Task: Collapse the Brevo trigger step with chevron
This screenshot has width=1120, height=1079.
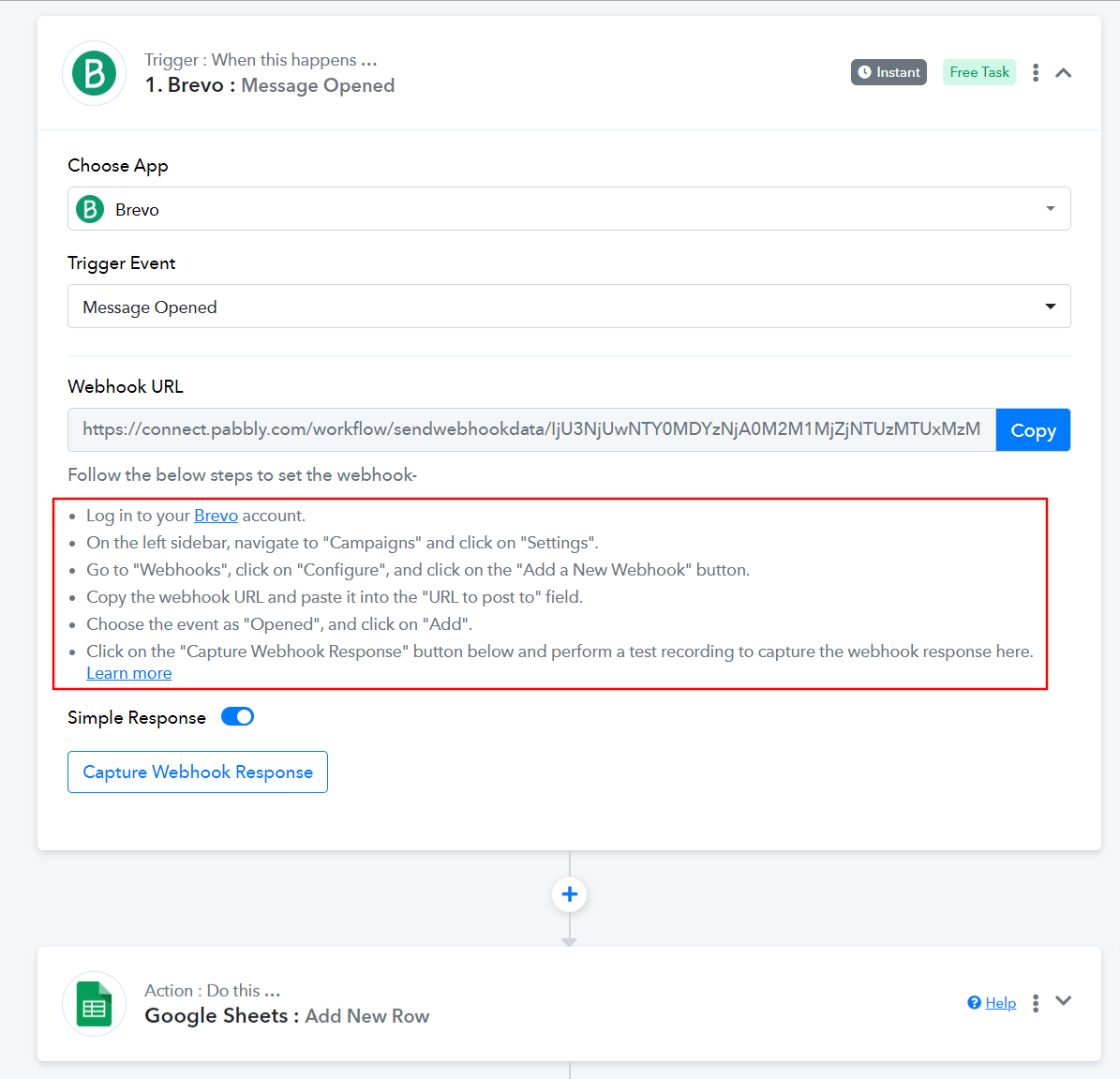Action: pyautogui.click(x=1064, y=72)
